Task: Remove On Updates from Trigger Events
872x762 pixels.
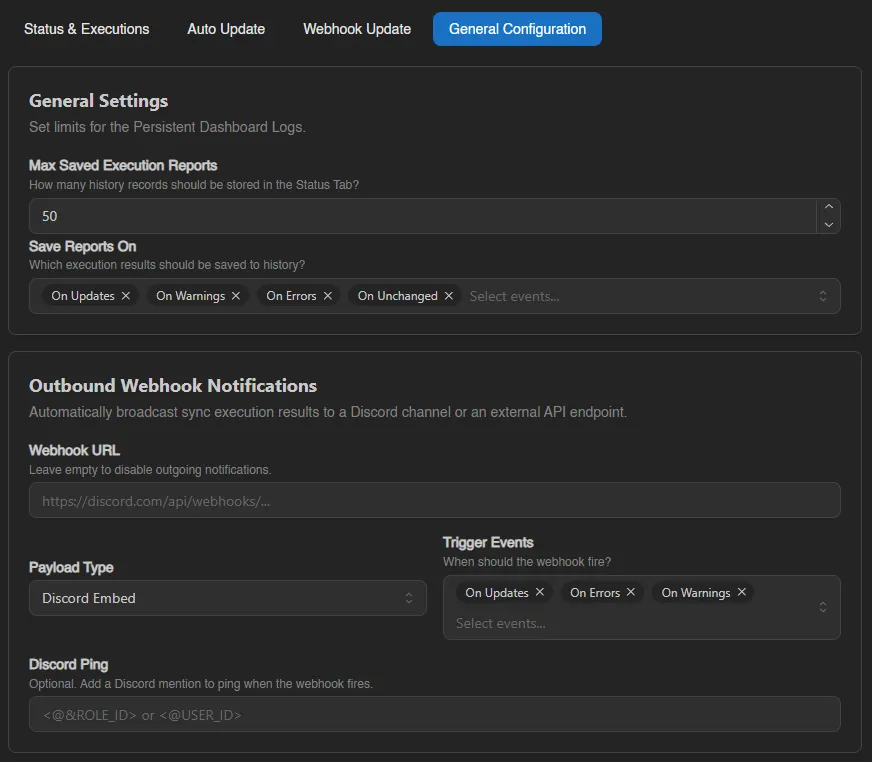Action: point(539,592)
